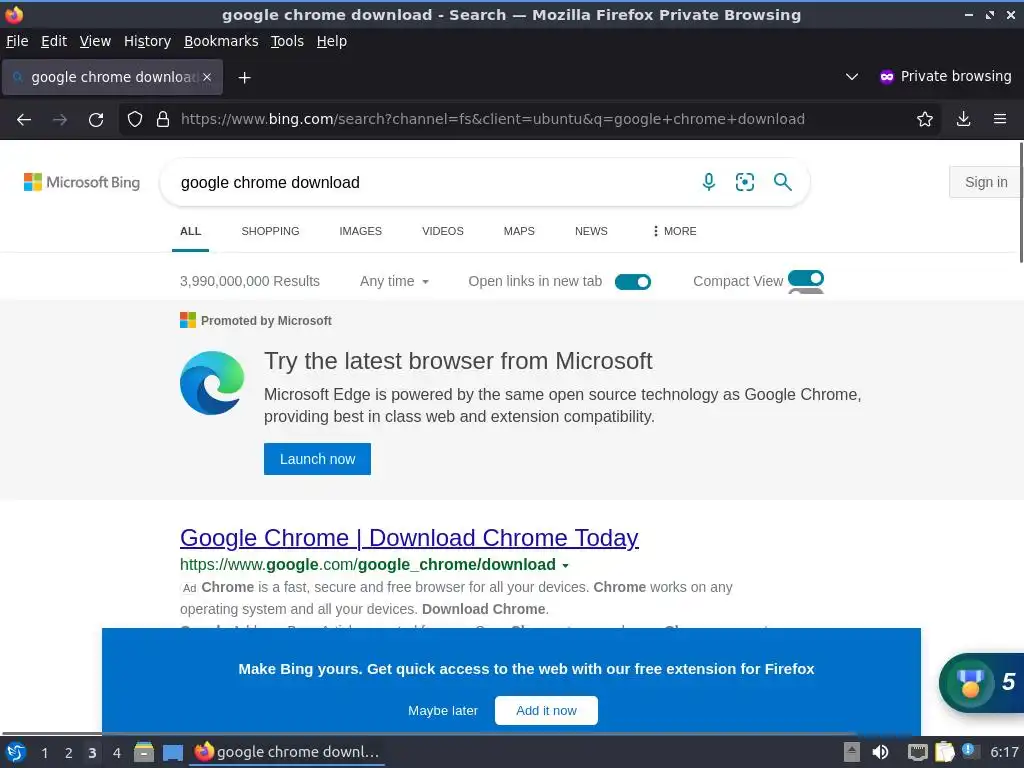Open the removable media eject tray icon
This screenshot has width=1024, height=768.
click(852, 752)
